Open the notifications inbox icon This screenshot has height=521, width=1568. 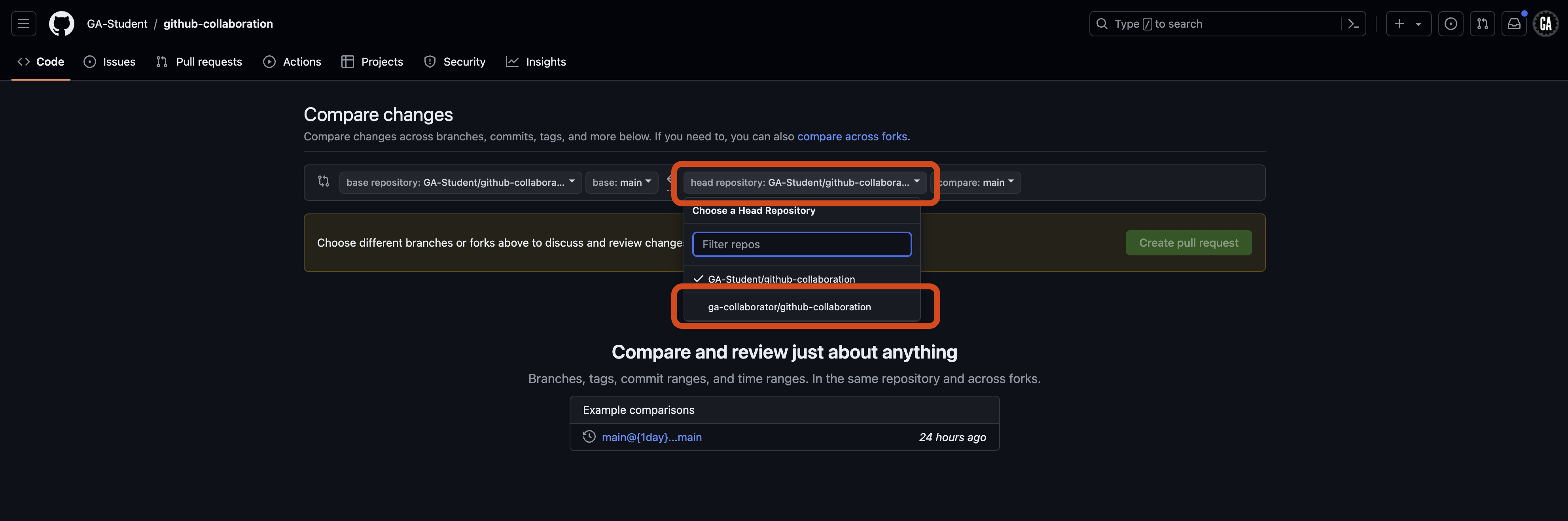1514,23
